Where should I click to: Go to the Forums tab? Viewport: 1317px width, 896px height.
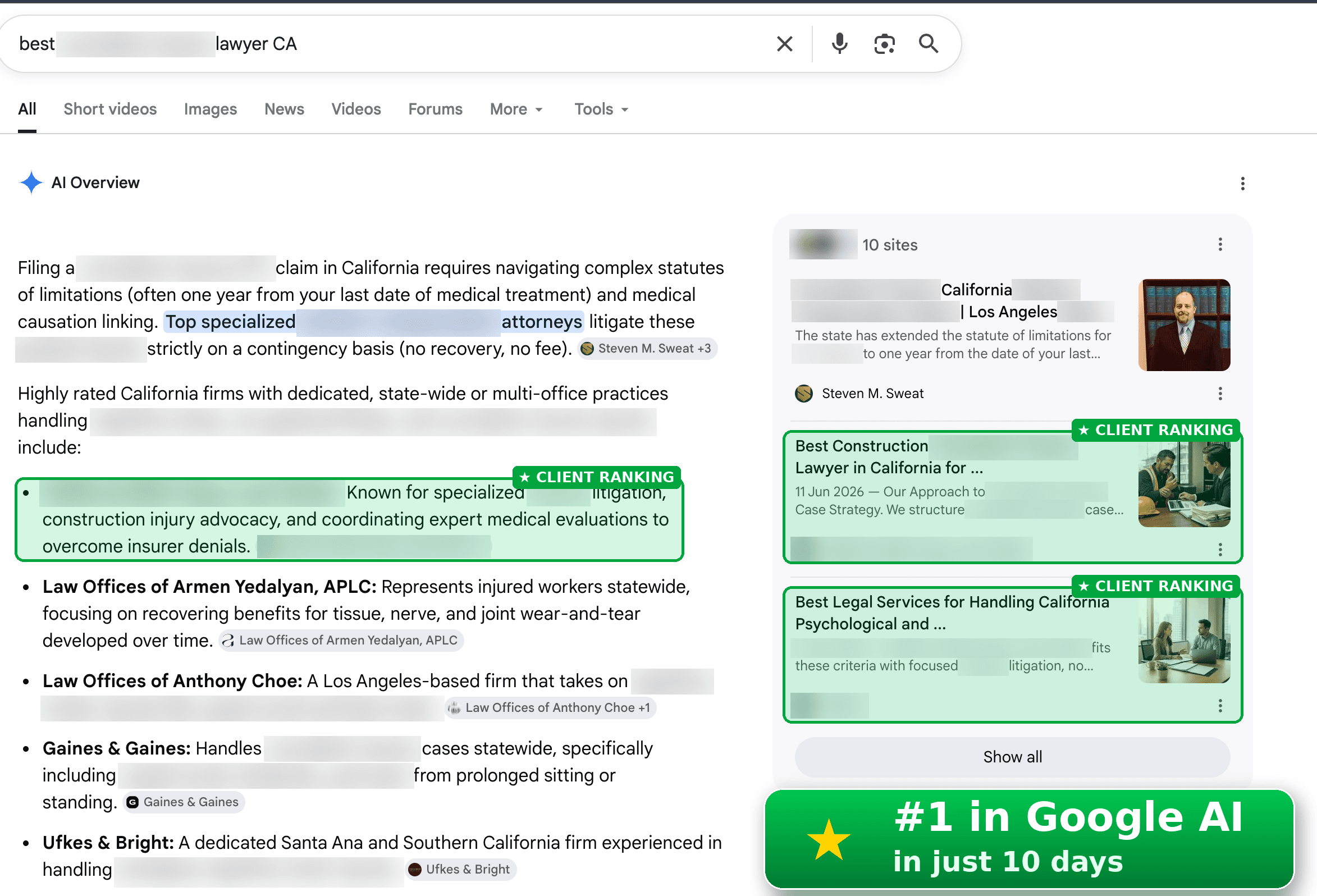coord(435,109)
